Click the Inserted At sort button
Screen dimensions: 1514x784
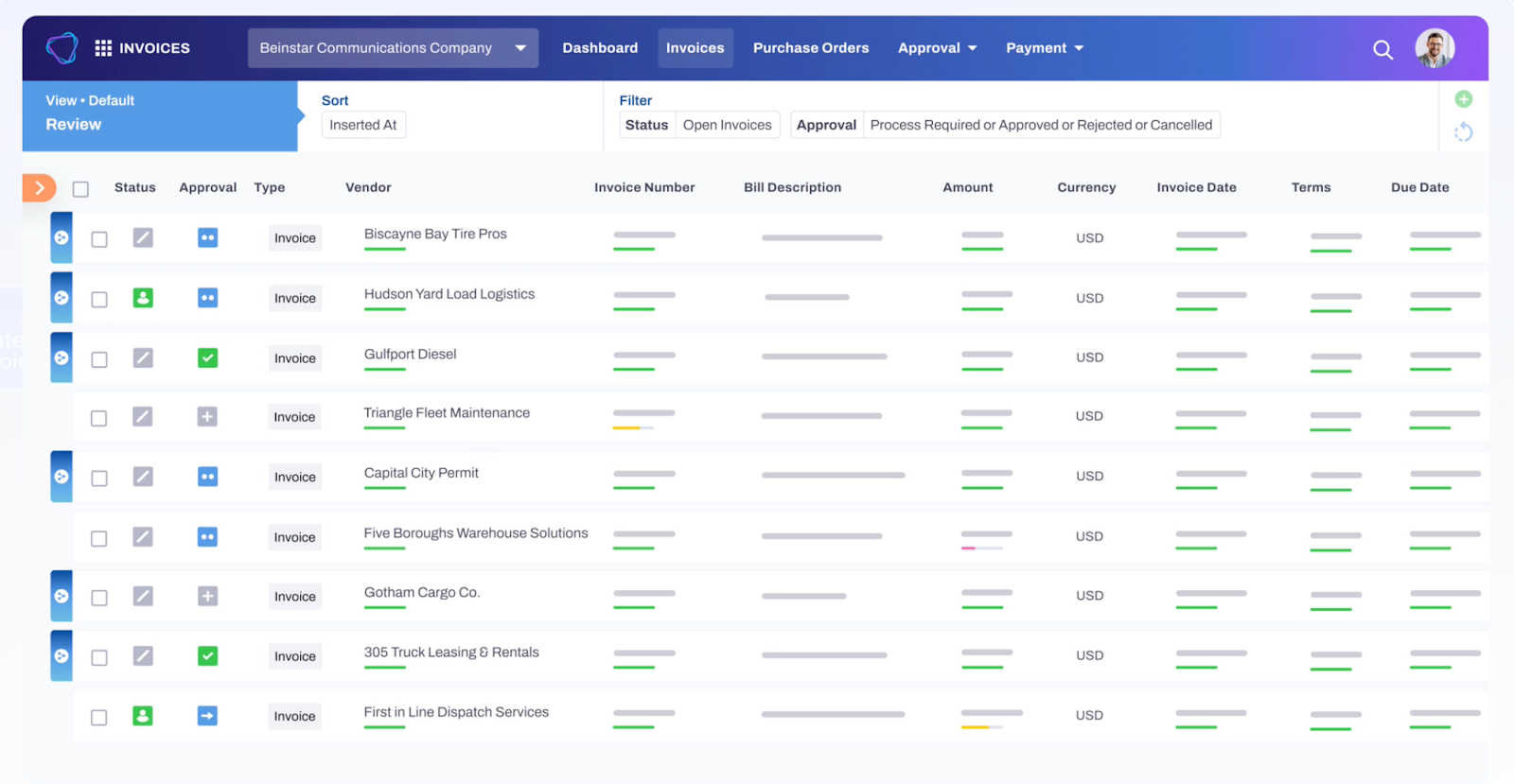point(363,125)
